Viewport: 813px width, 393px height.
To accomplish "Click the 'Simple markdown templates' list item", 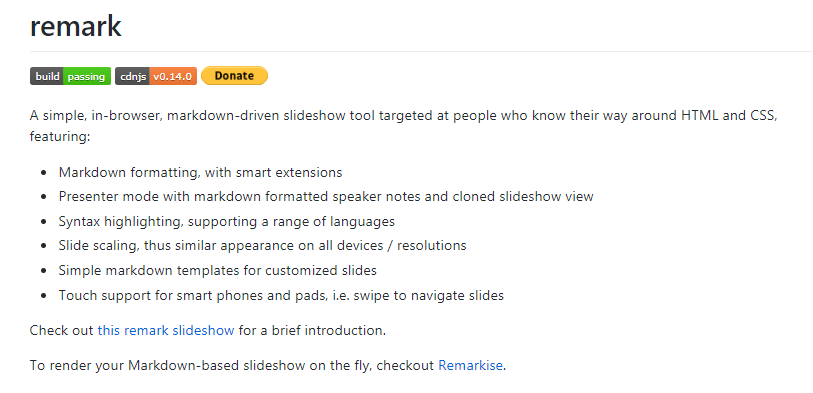I will [x=217, y=270].
